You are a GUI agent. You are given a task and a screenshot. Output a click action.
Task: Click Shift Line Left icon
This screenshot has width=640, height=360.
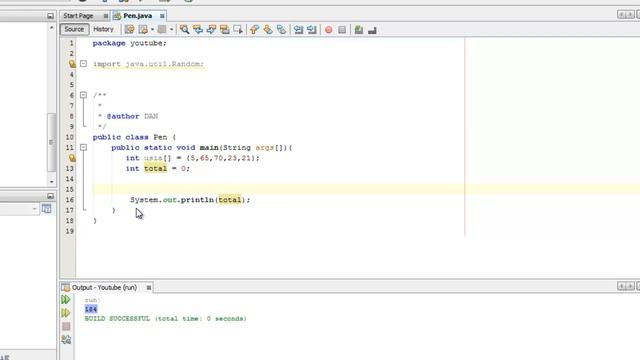[298, 29]
